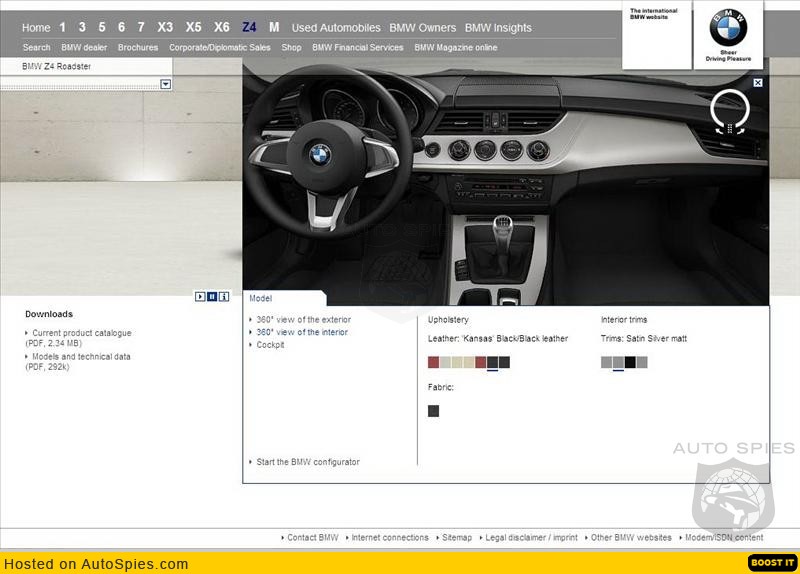Select the first red leather swatch
The height and width of the screenshot is (574, 800).
433,362
